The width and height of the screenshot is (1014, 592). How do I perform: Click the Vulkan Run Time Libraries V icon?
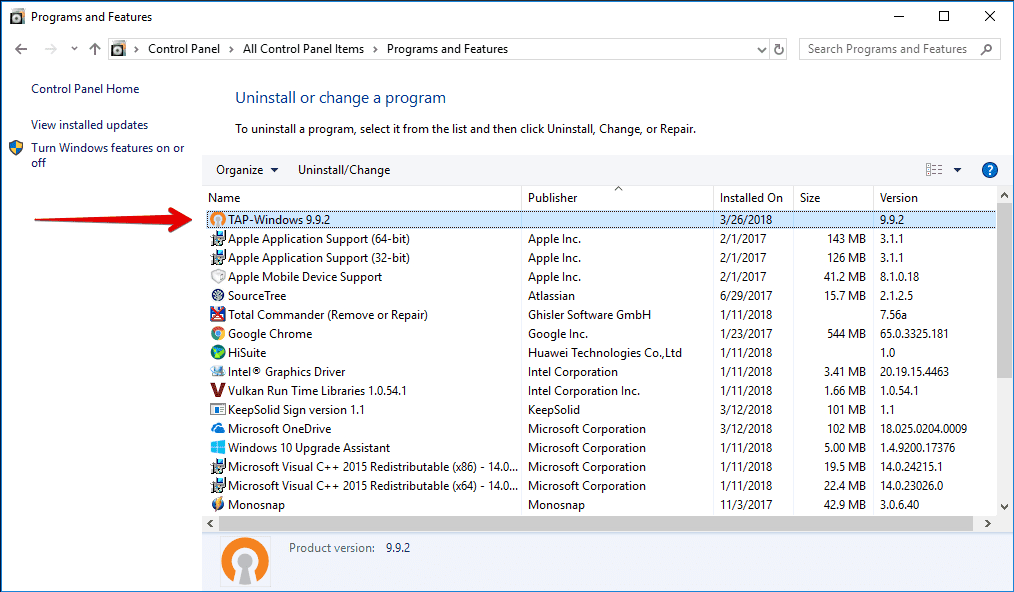(x=217, y=390)
